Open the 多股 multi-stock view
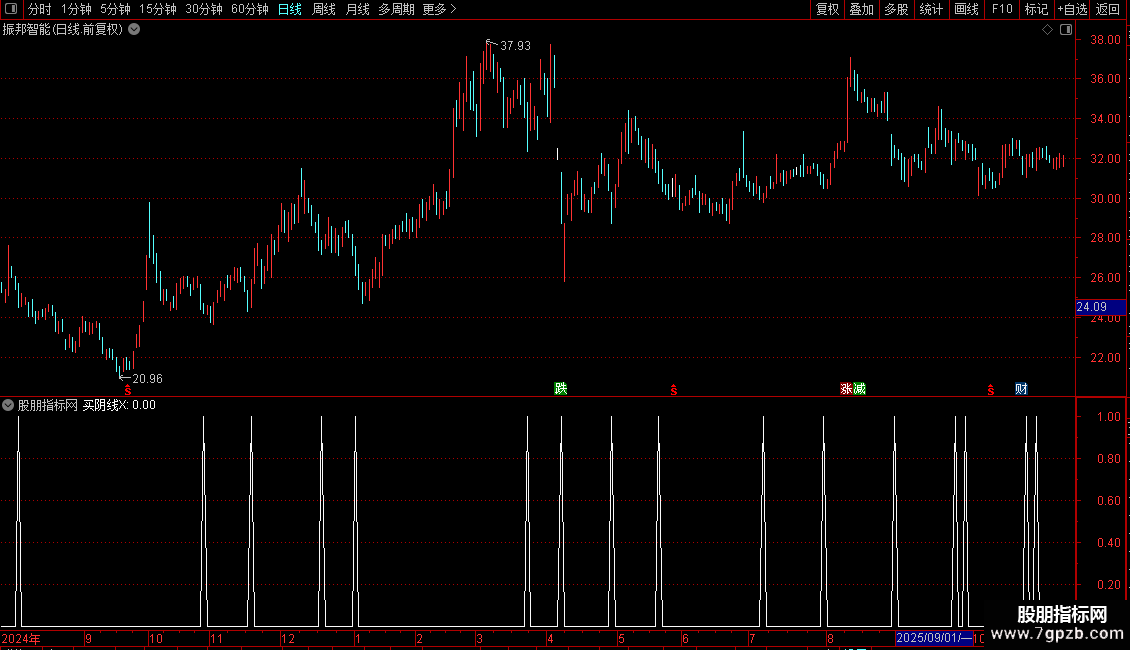 896,9
